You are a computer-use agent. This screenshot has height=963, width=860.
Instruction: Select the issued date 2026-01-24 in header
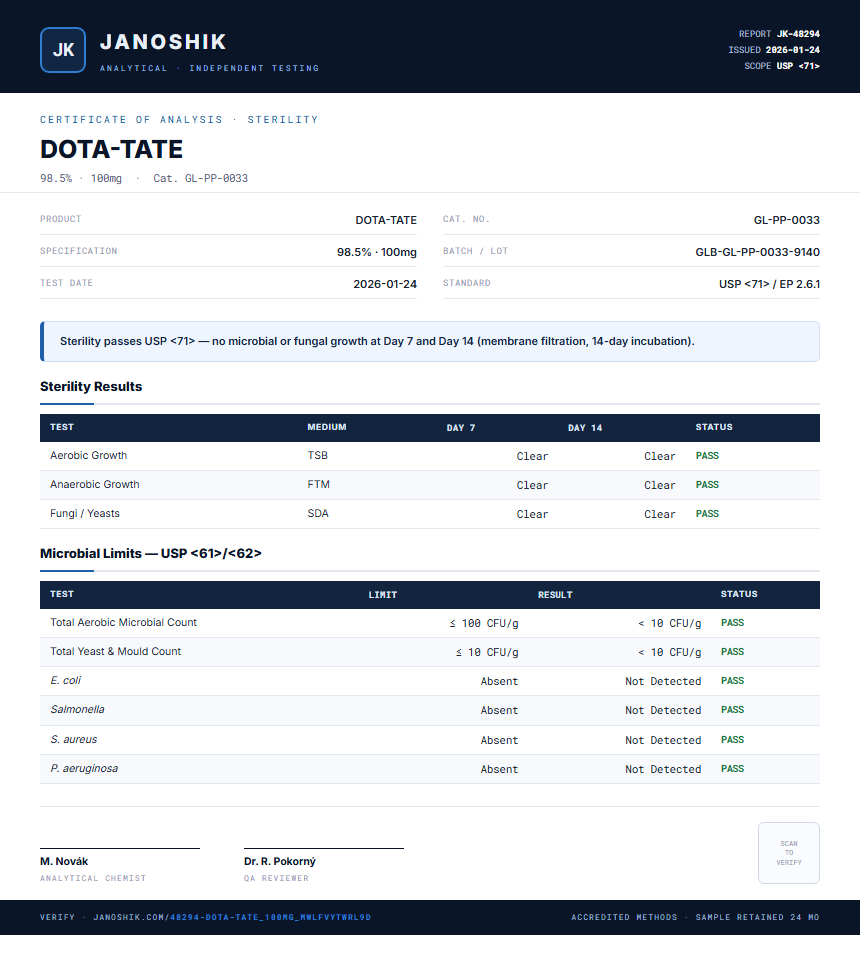792,50
